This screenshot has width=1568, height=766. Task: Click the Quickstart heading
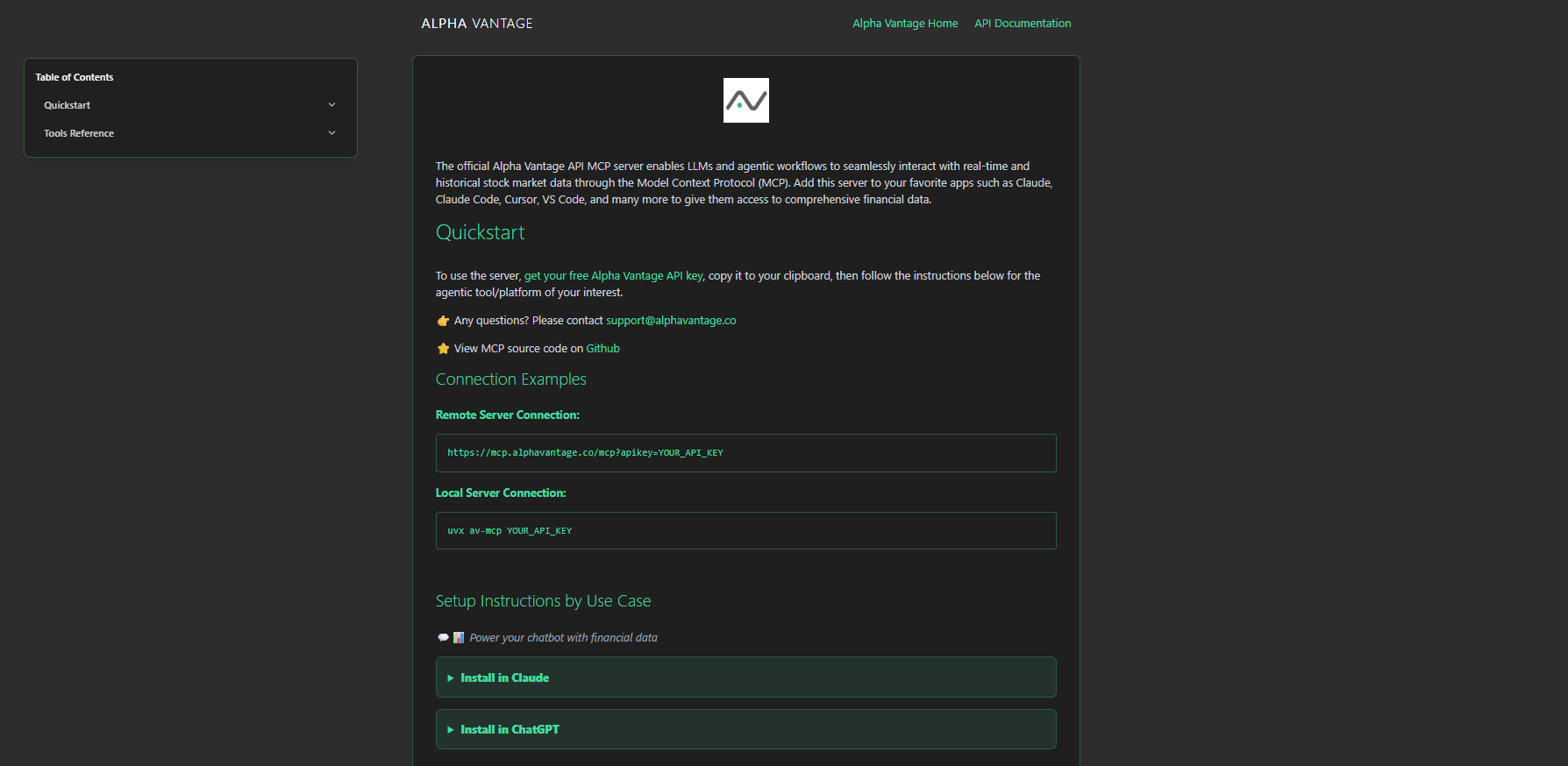(481, 232)
